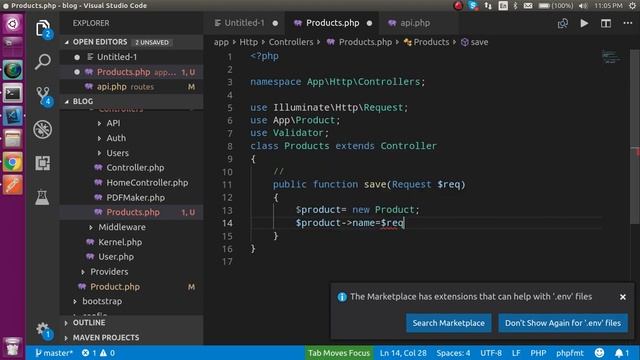Open the Search view in activity bar
The height and width of the screenshot is (360, 640).
click(x=42, y=62)
